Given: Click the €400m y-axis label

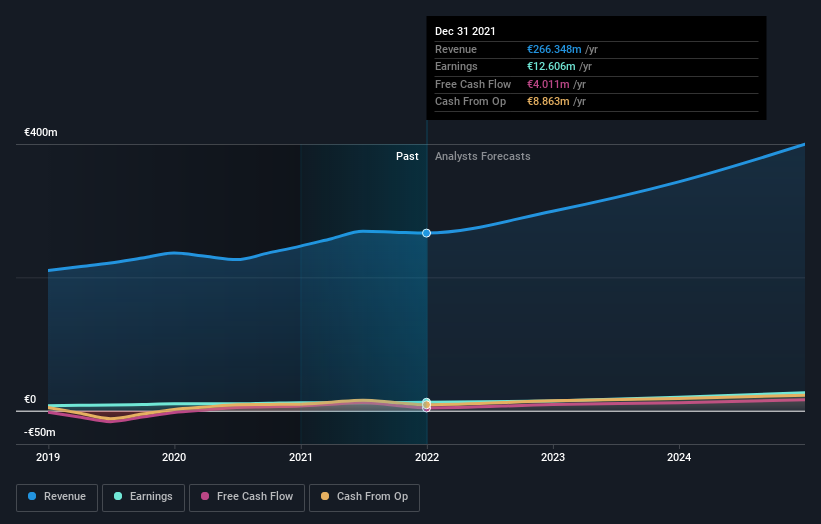Looking at the screenshot, I should coord(41,132).
